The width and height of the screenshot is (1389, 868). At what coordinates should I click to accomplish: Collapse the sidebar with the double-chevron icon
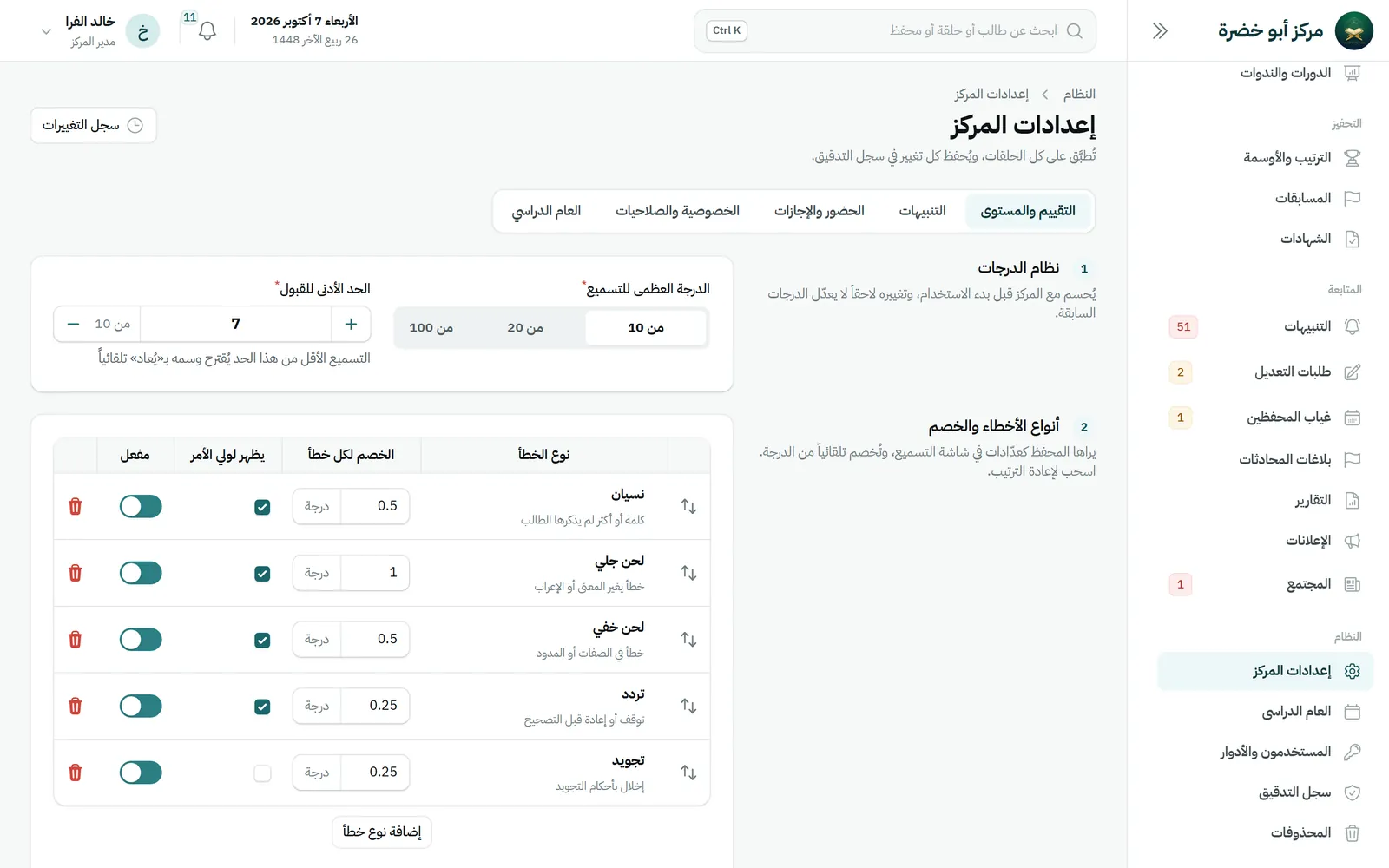pyautogui.click(x=1160, y=31)
